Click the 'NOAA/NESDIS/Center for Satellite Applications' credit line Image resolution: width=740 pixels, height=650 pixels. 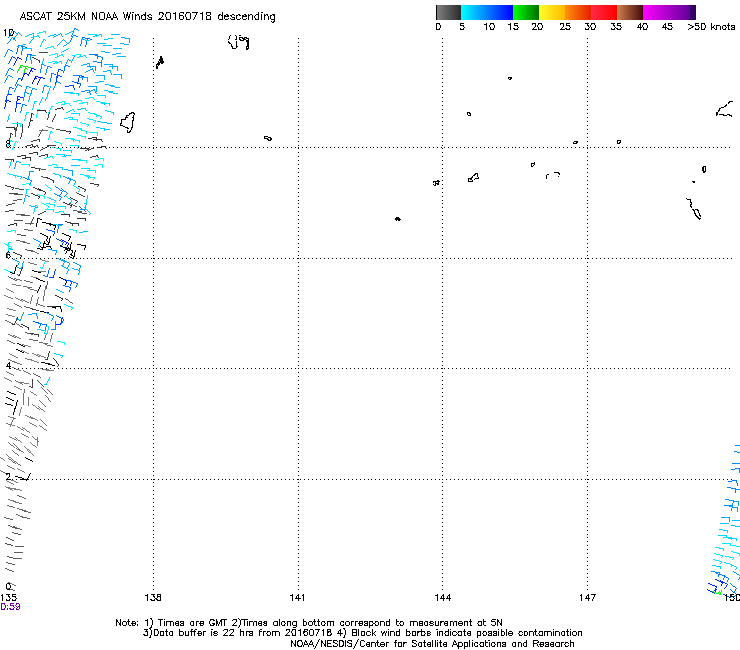coord(432,644)
